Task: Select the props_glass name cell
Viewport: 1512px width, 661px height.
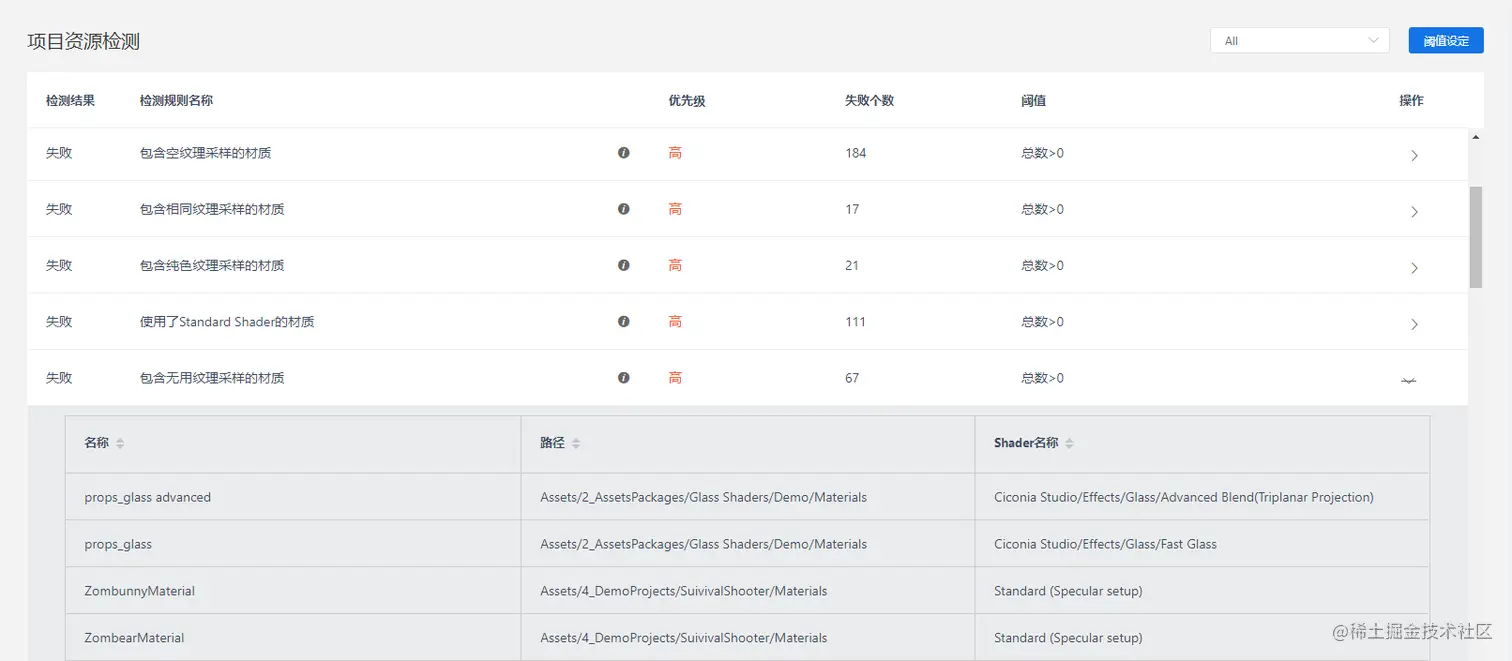Action: coord(293,544)
